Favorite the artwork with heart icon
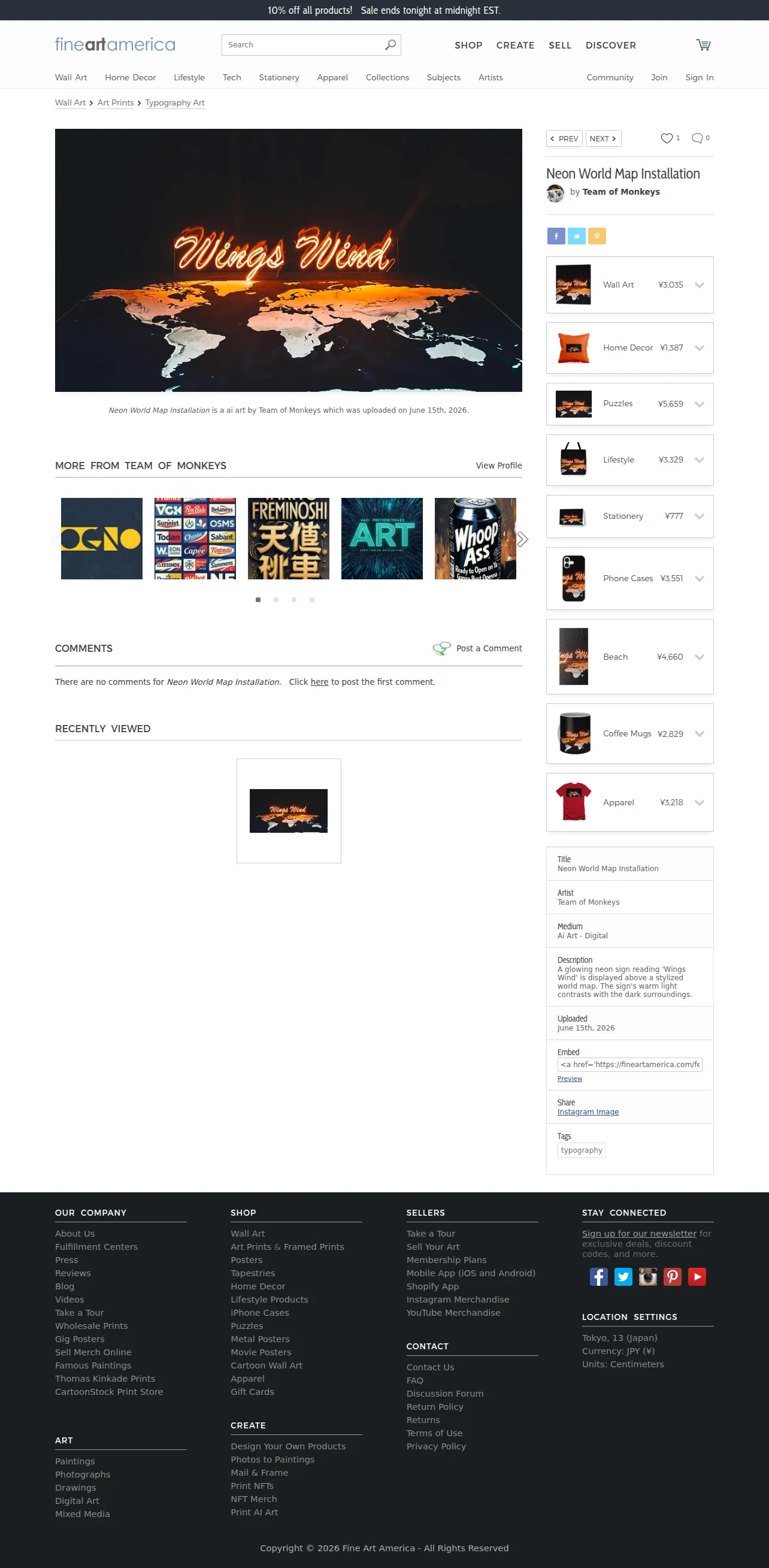 (667, 138)
